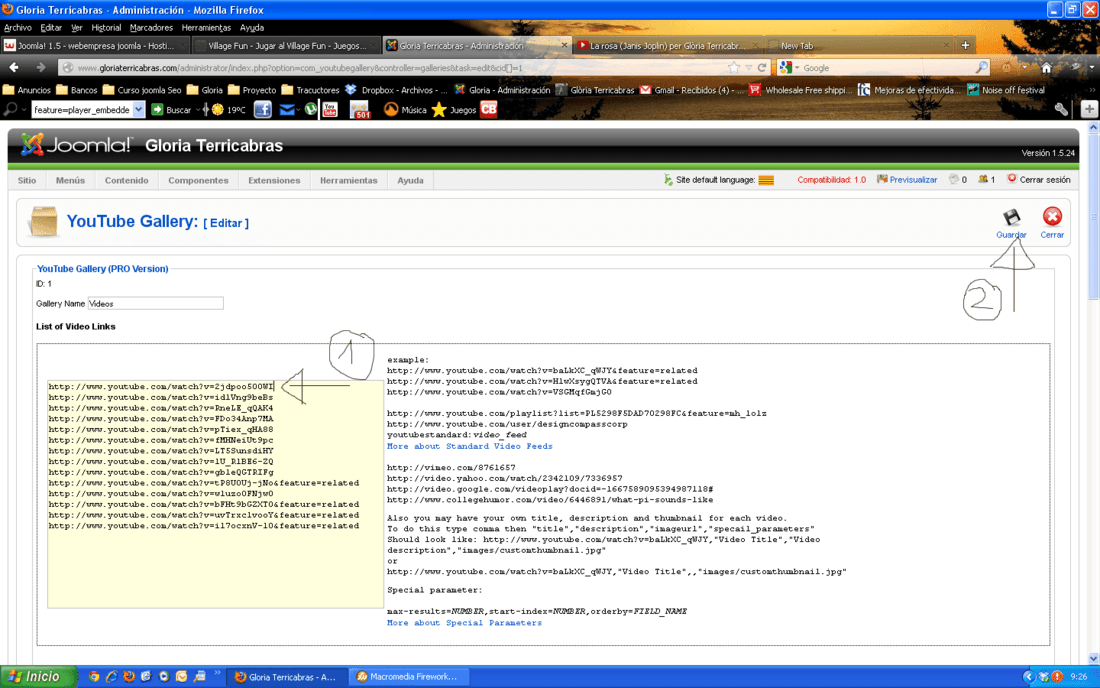Open the Archivo menu
Image resolution: width=1100 pixels, height=688 pixels.
[x=18, y=28]
